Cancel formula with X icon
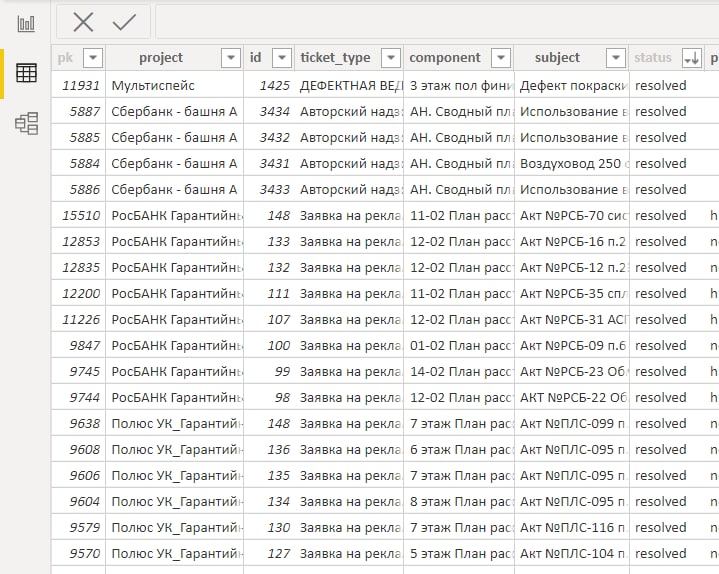Image resolution: width=719 pixels, height=574 pixels. [83, 22]
